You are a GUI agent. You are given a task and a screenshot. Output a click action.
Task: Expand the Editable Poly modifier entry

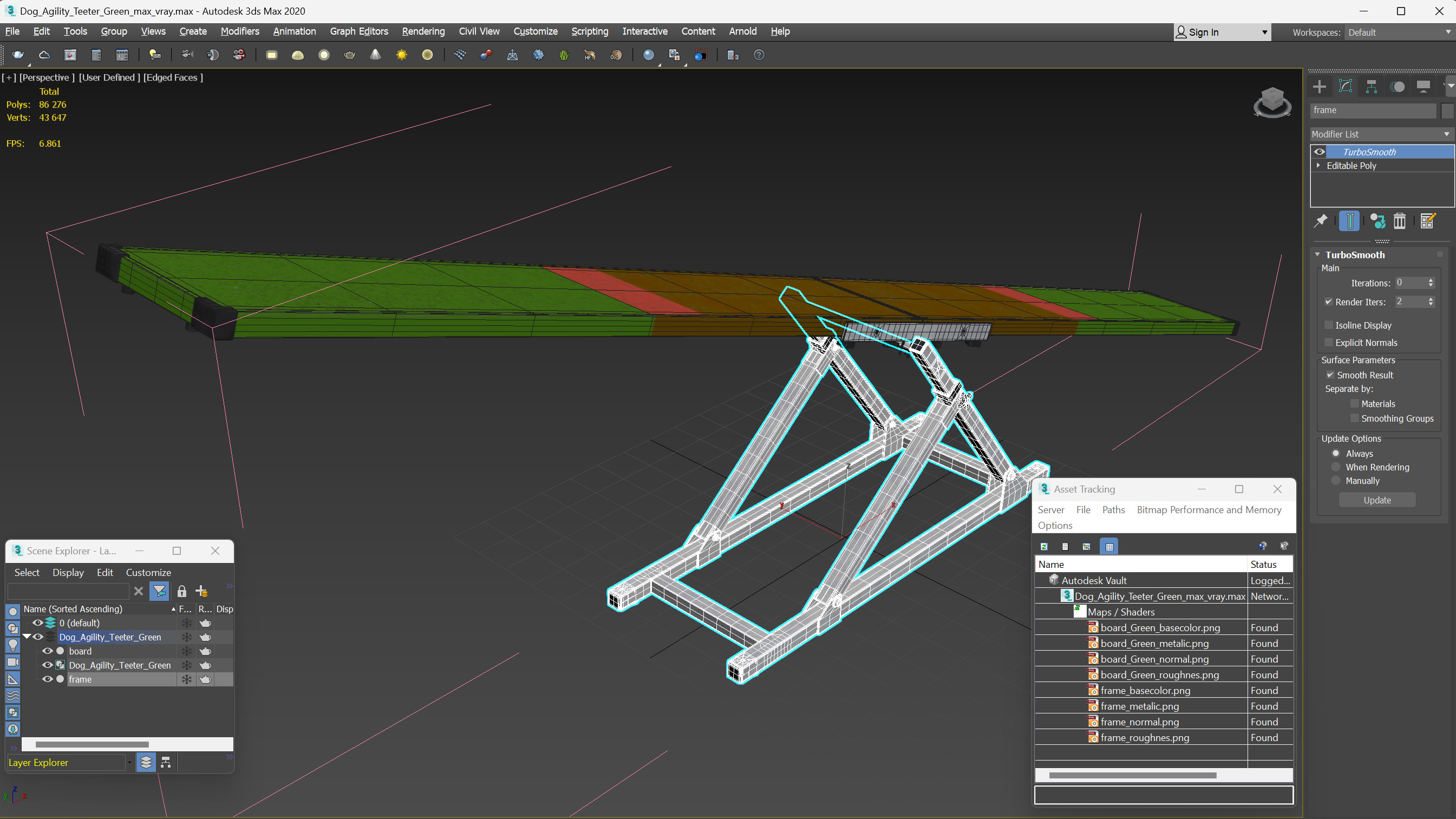click(1318, 166)
